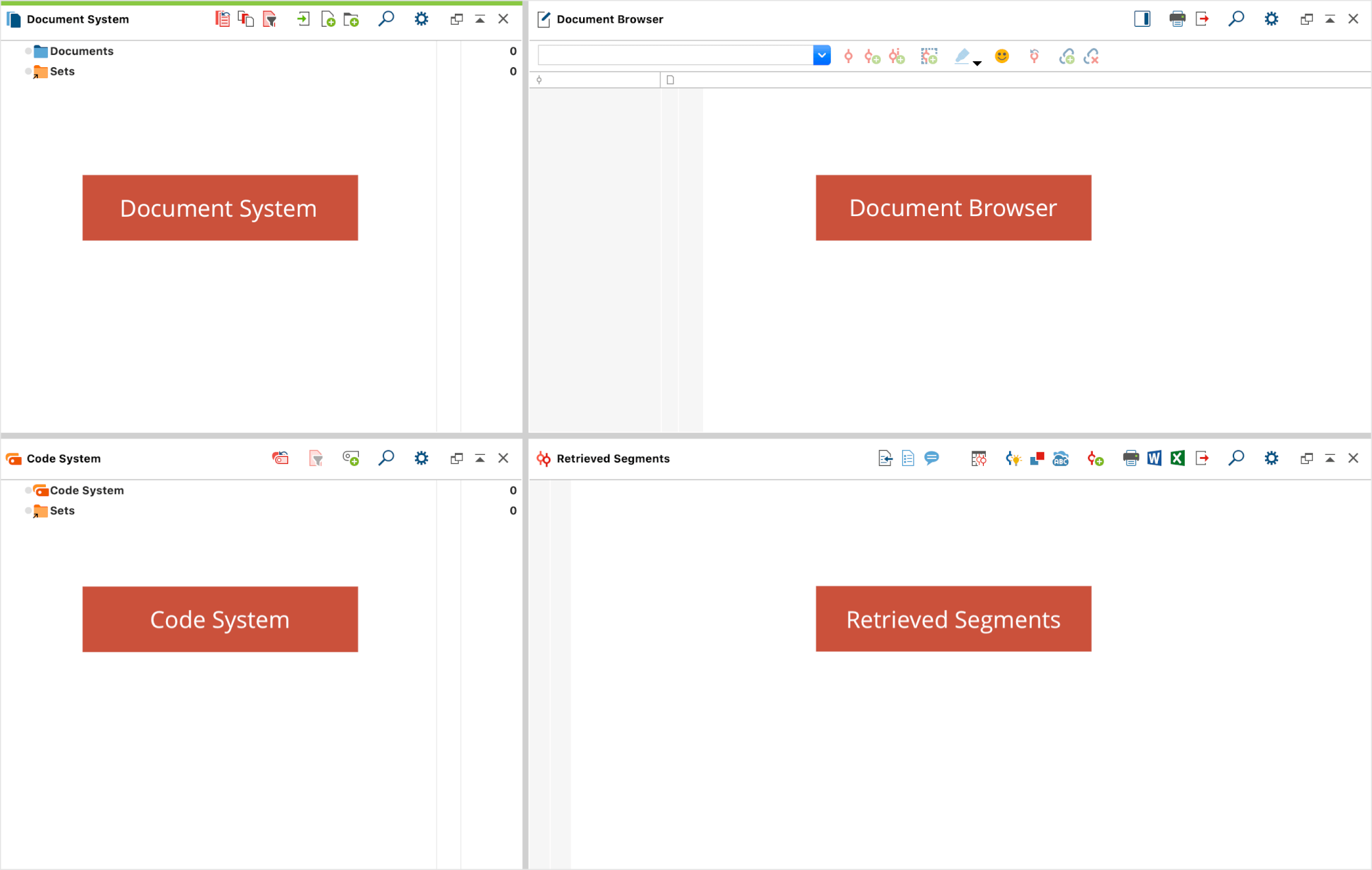This screenshot has width=1372, height=870.
Task: Apply in-vivo coding icon
Action: tap(897, 56)
